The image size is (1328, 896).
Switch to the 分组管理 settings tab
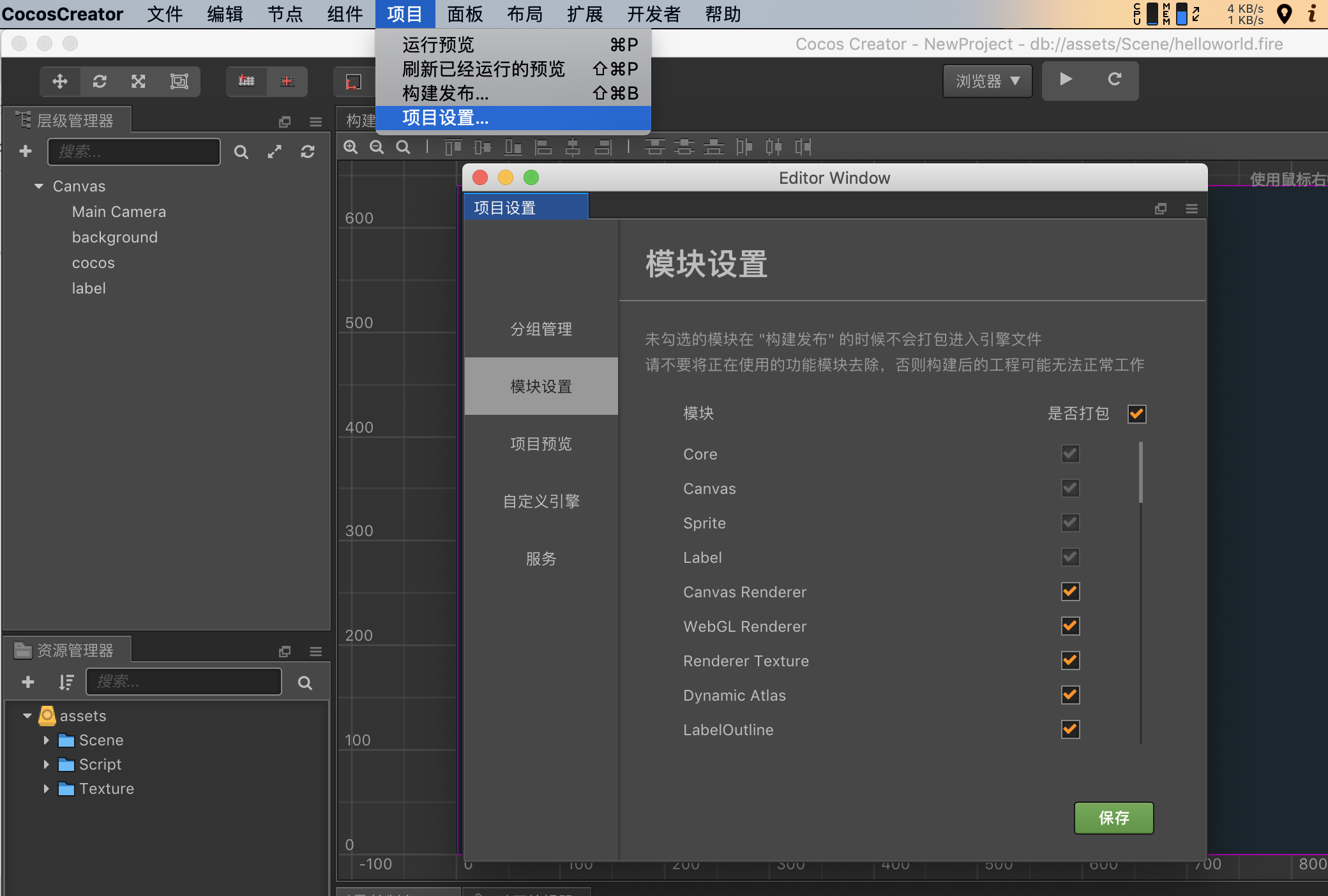(541, 329)
